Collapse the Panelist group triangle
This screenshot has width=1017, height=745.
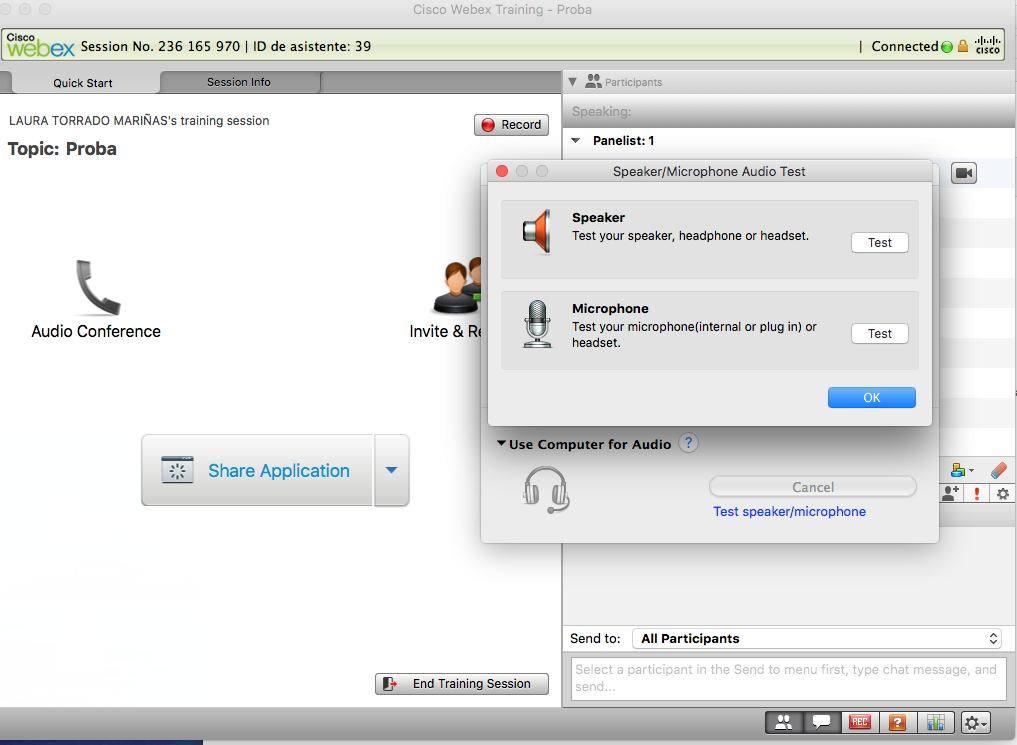[x=576, y=141]
